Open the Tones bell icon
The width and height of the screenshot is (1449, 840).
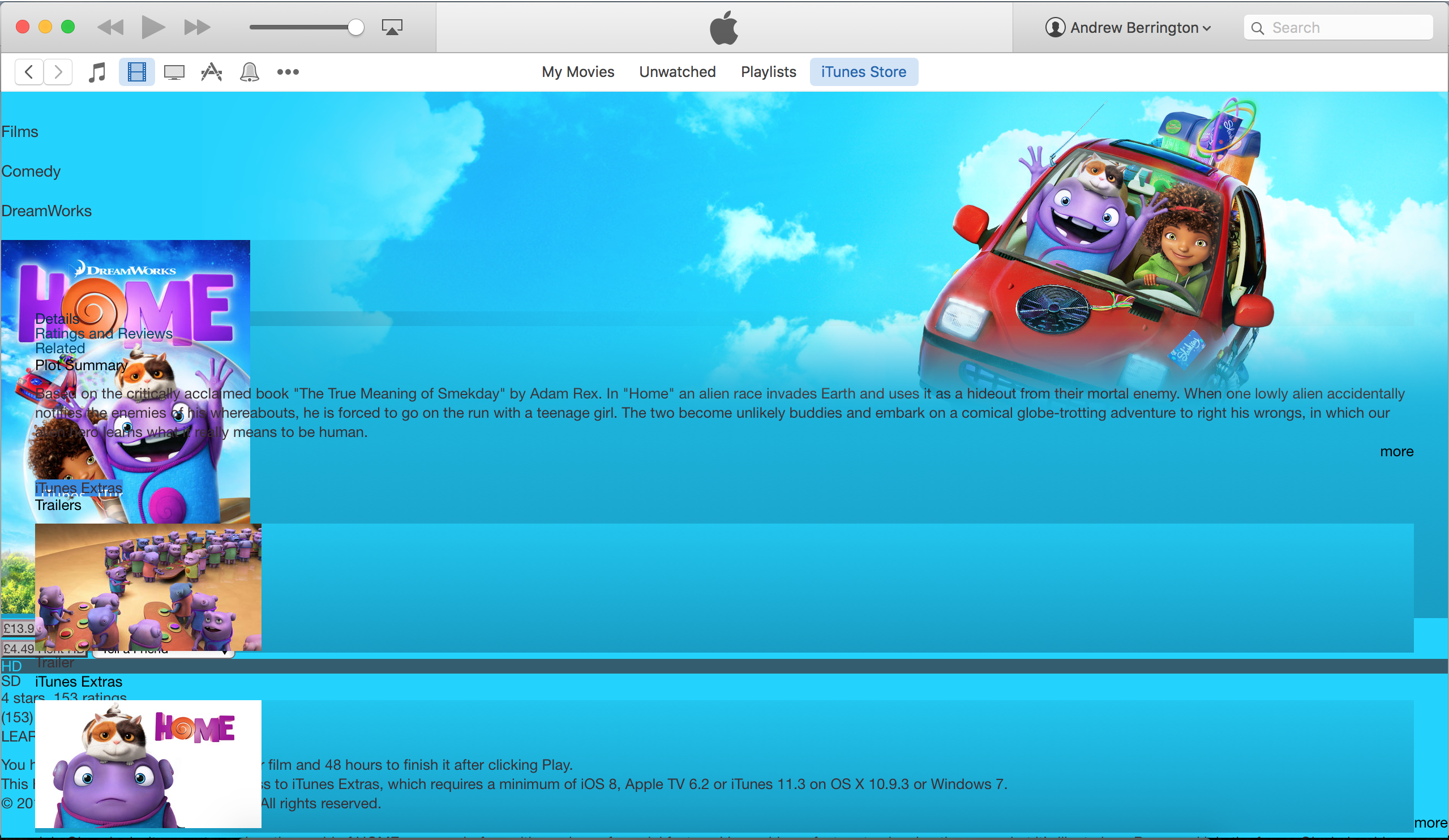pyautogui.click(x=250, y=72)
